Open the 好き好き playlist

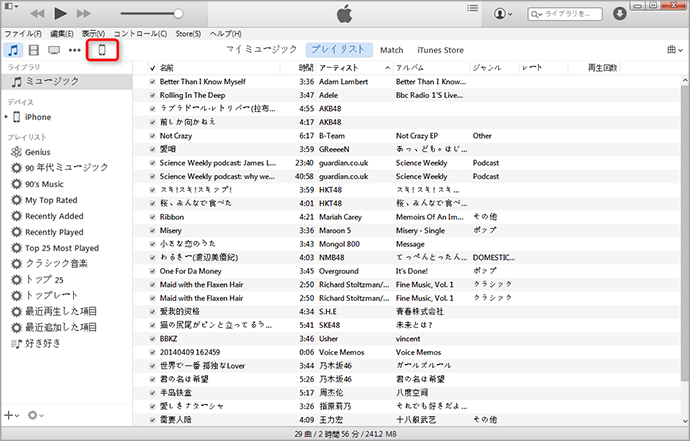tap(42, 343)
